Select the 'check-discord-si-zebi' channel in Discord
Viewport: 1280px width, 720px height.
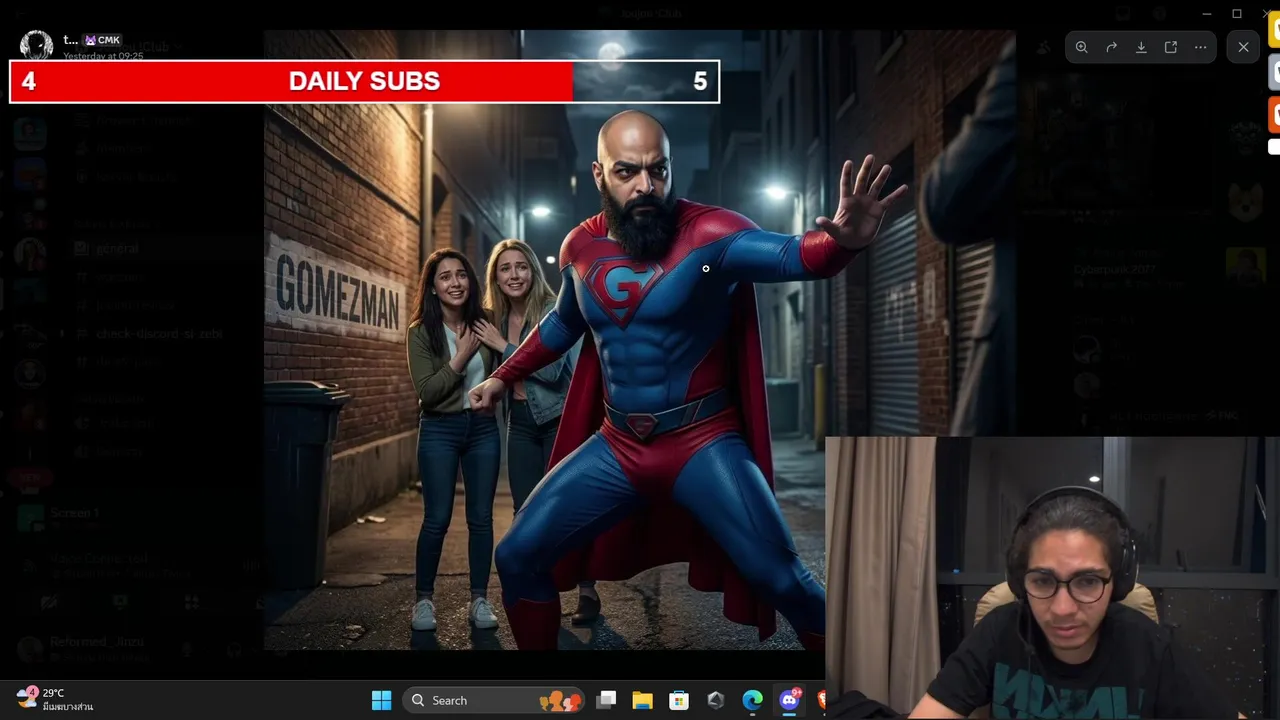coord(160,333)
